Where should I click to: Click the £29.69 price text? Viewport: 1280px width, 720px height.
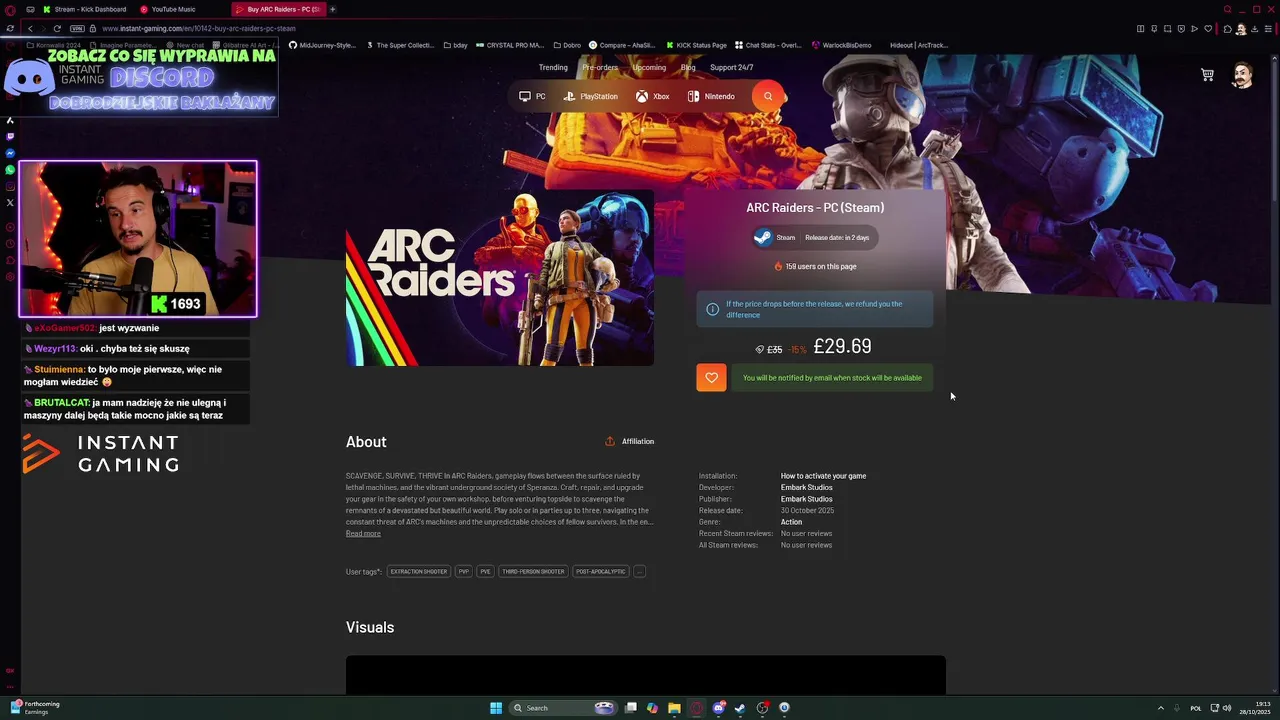tap(842, 347)
